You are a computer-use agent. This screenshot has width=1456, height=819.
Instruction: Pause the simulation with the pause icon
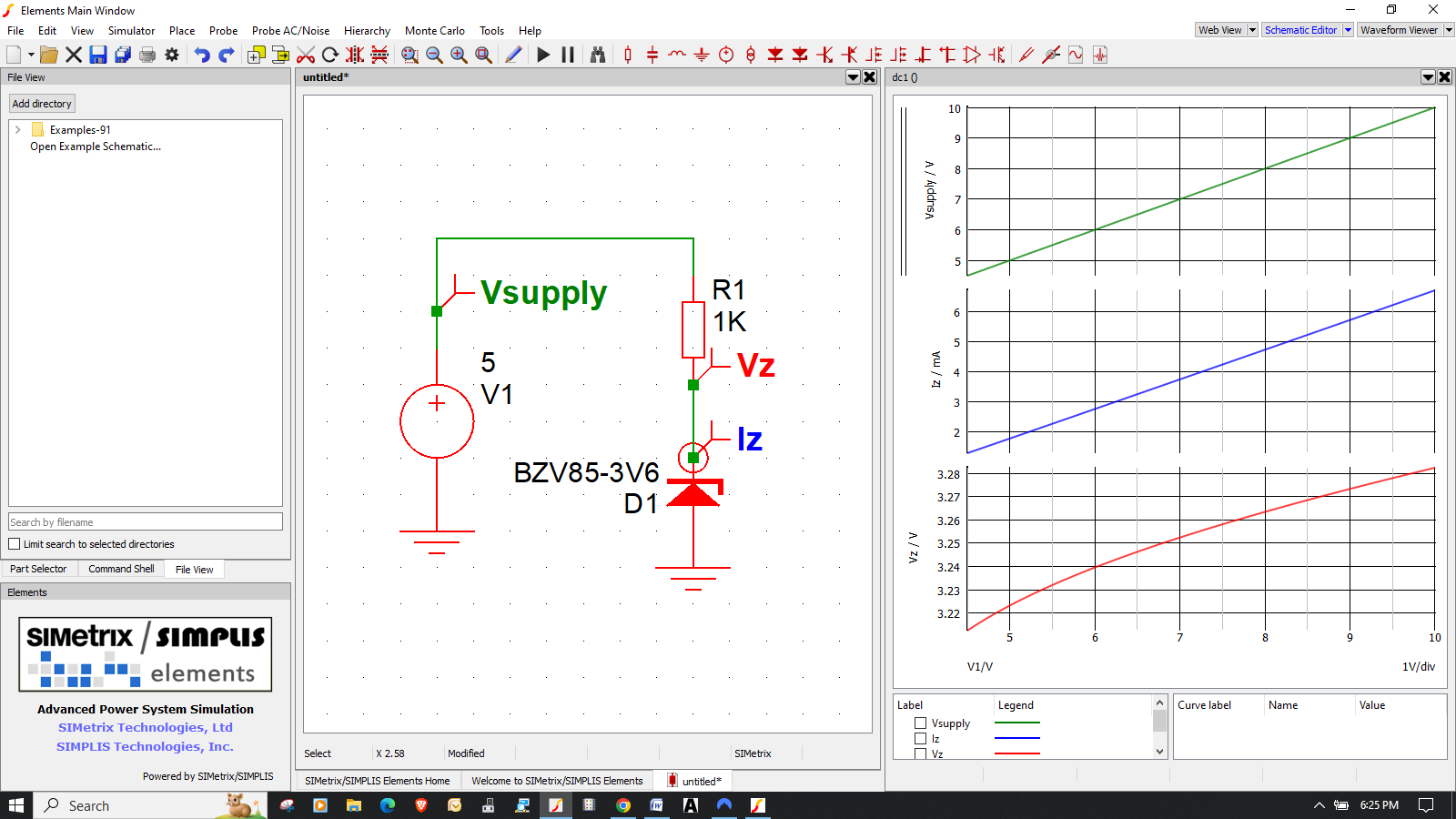(x=568, y=55)
